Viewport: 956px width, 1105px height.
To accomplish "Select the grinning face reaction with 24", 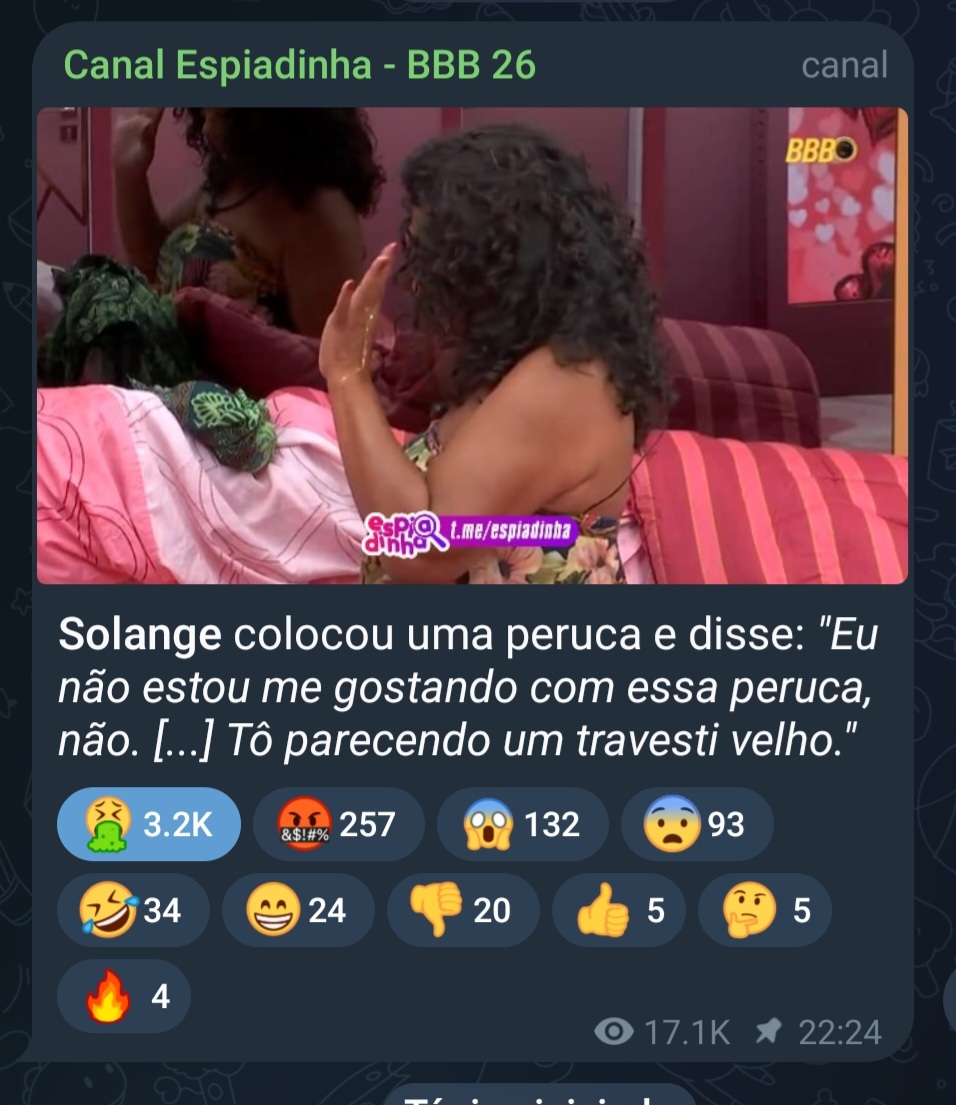I will (x=298, y=910).
